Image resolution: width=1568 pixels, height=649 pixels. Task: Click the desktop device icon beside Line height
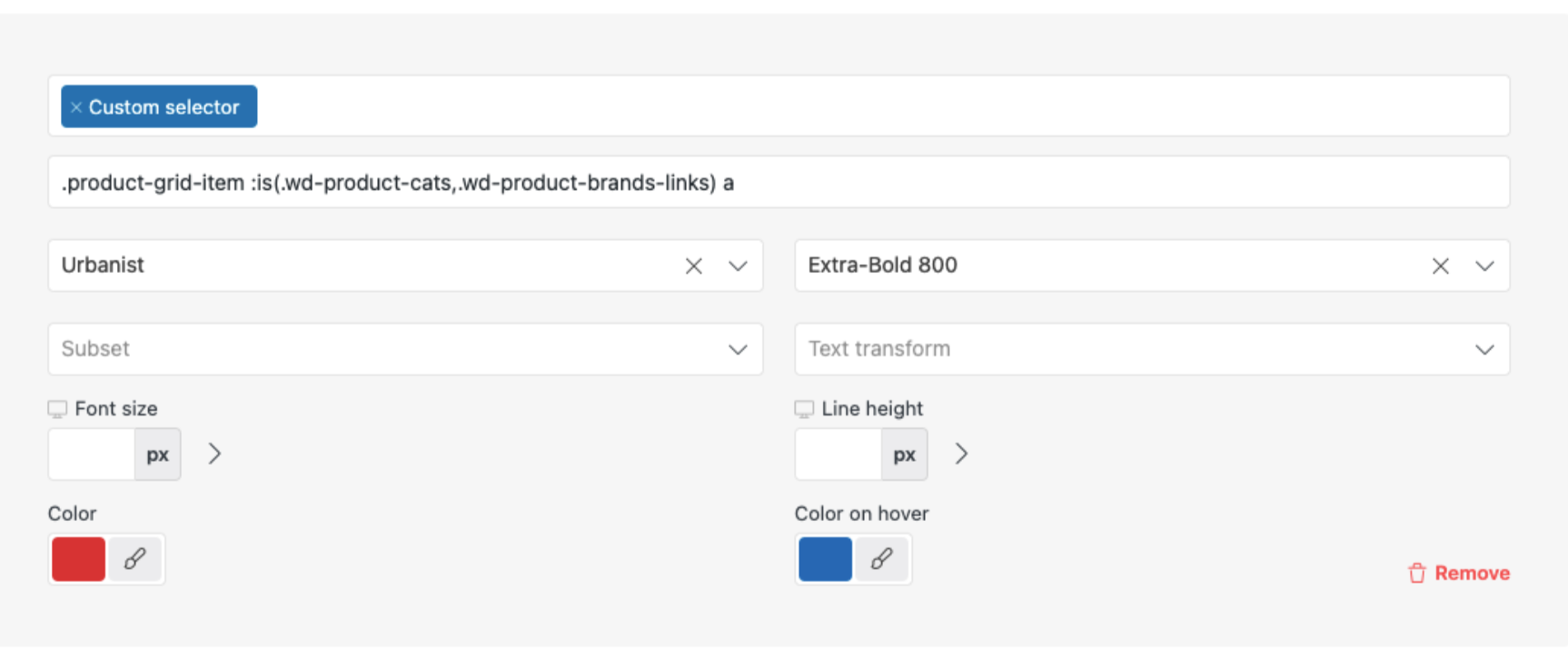(x=804, y=409)
